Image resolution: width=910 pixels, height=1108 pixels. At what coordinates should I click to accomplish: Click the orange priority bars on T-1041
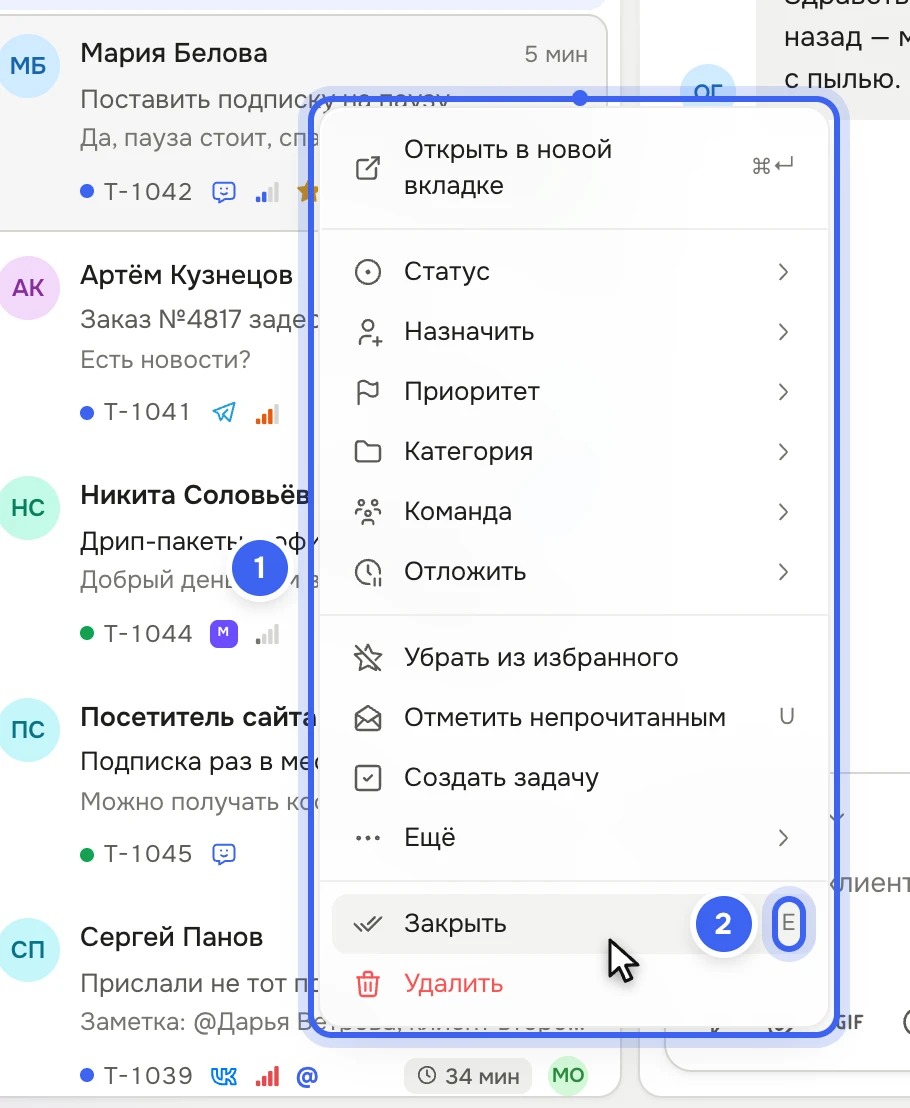pyautogui.click(x=267, y=413)
